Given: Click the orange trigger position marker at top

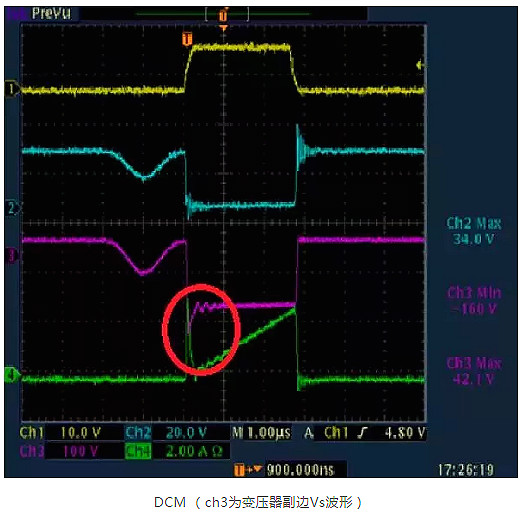Looking at the screenshot, I should pyautogui.click(x=223, y=16).
